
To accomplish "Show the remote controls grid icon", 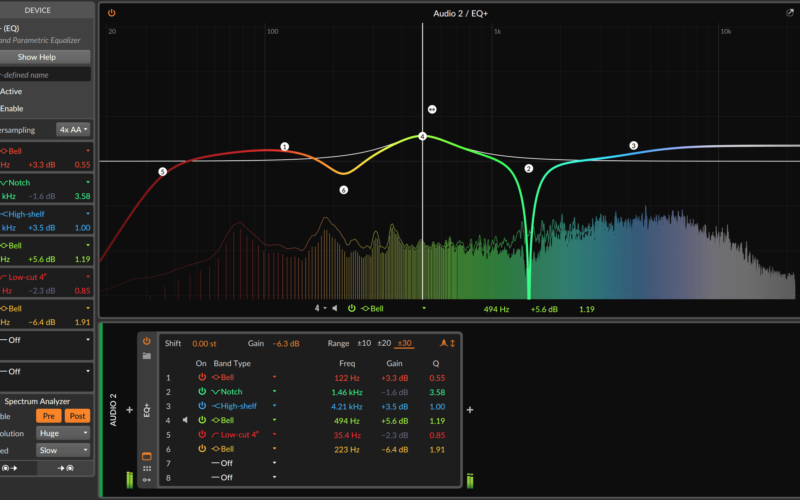I will coord(147,468).
